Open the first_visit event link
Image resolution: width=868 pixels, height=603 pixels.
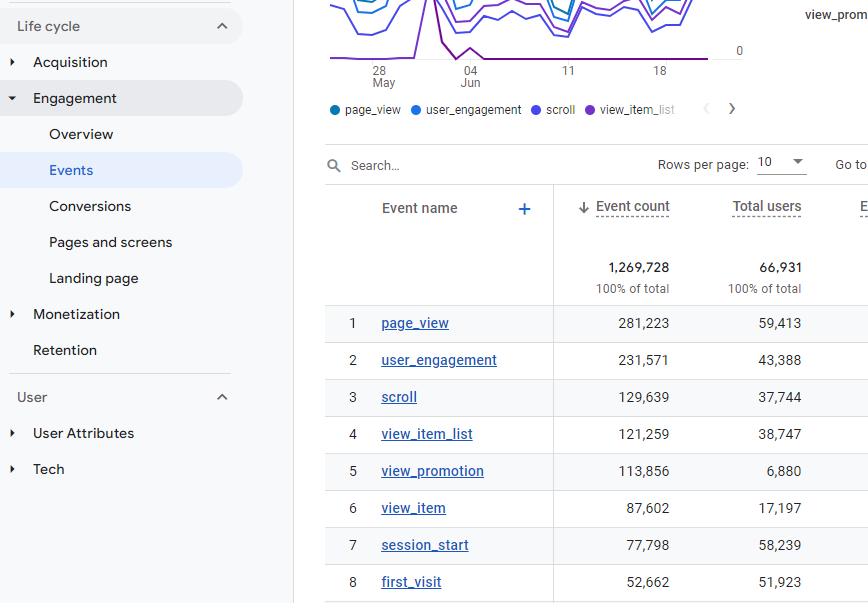pos(411,582)
